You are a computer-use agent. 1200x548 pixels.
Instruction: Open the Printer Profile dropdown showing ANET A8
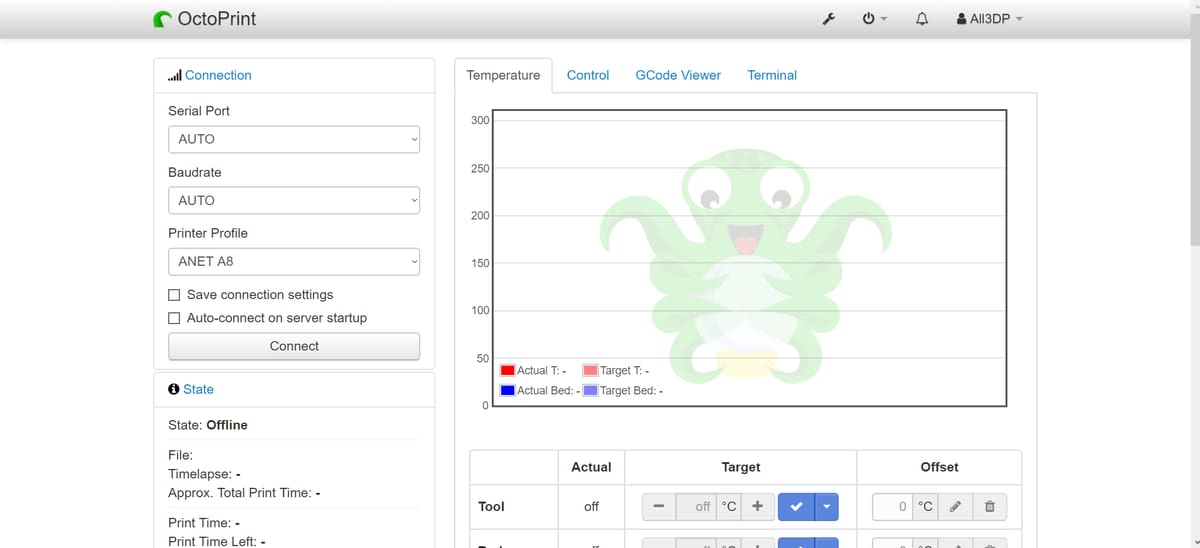tap(294, 261)
